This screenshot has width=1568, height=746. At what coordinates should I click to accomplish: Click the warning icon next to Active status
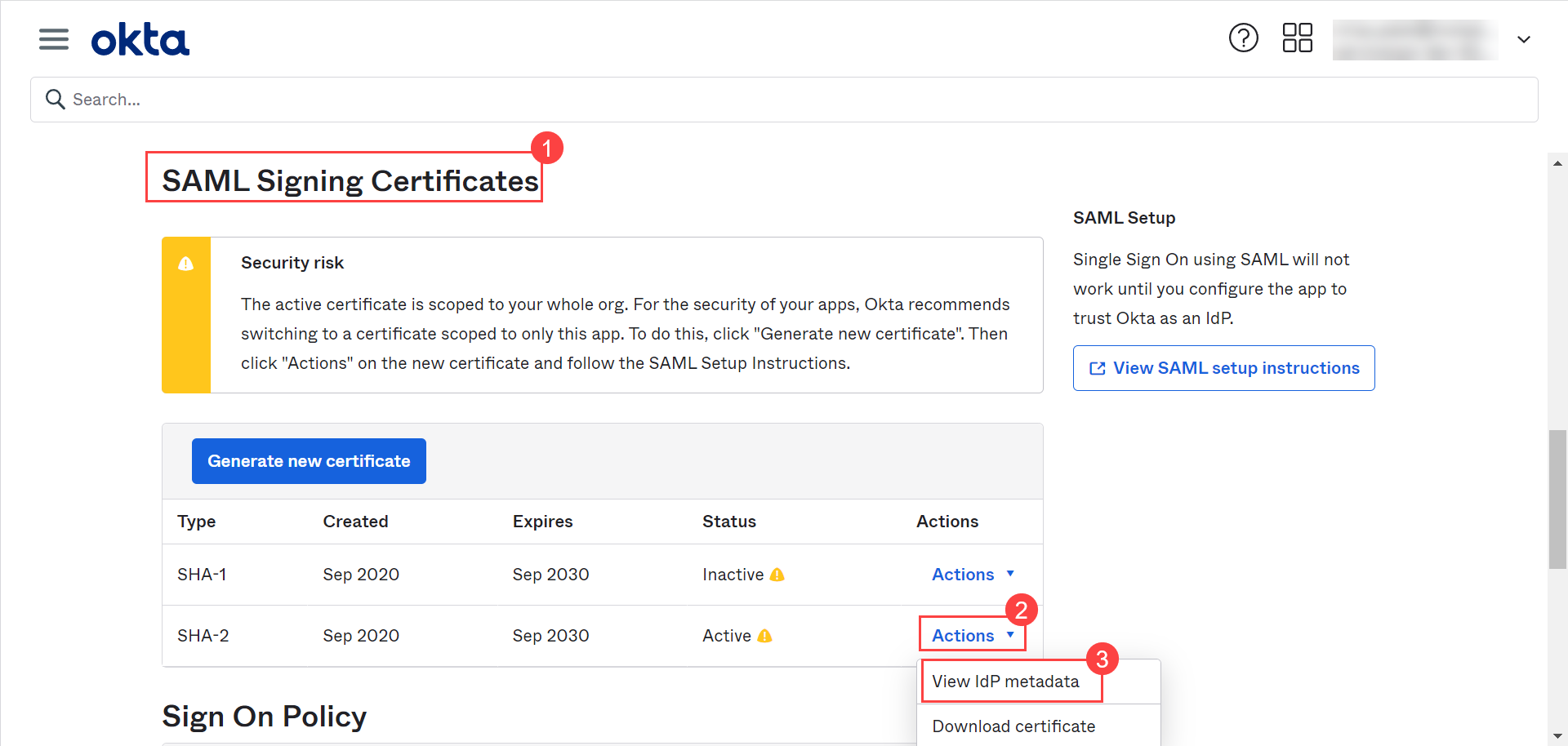click(x=764, y=635)
